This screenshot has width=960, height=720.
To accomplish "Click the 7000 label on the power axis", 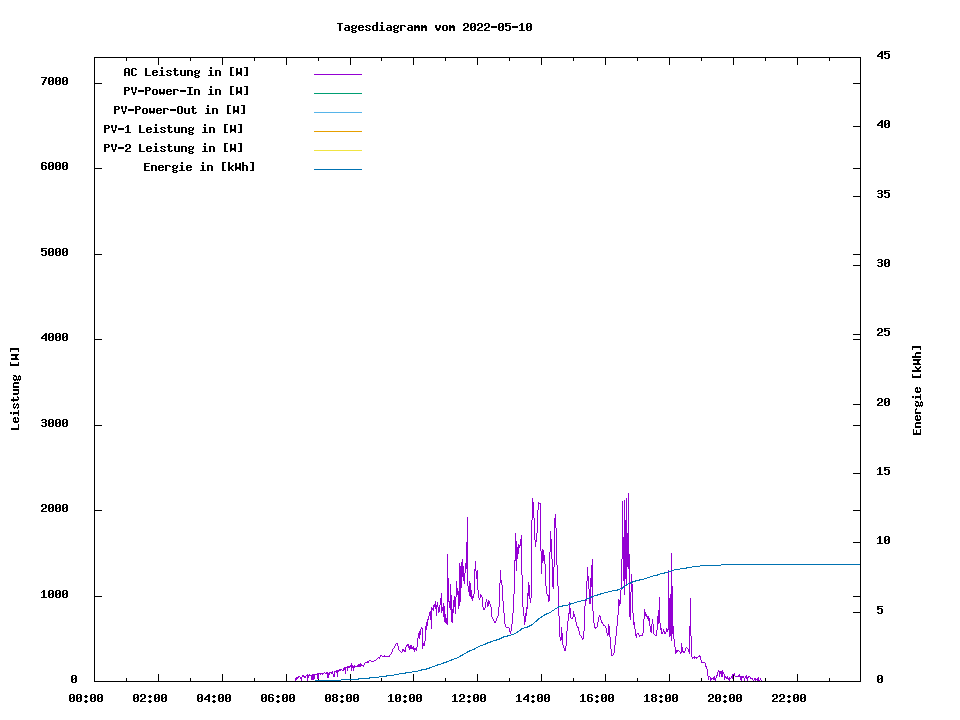I will click(x=54, y=81).
